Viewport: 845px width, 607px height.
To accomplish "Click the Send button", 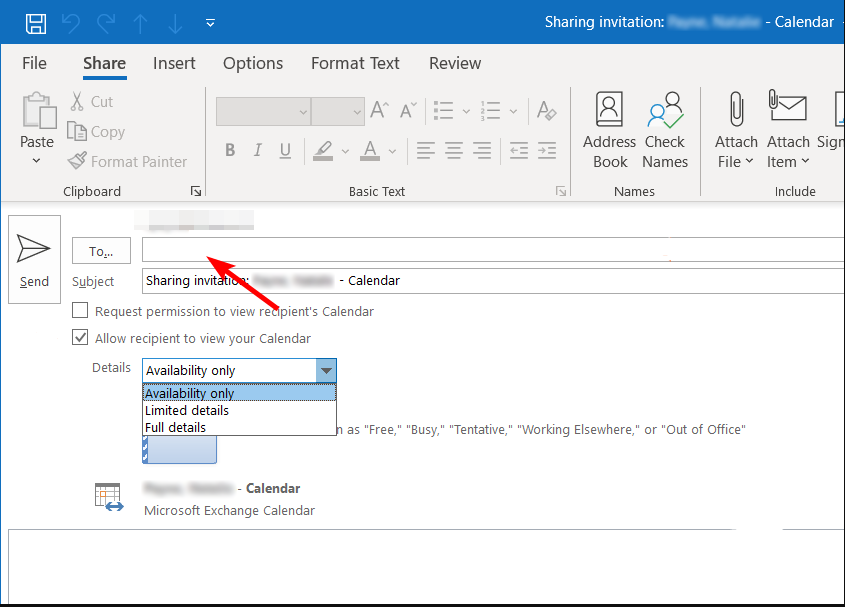I will (34, 259).
